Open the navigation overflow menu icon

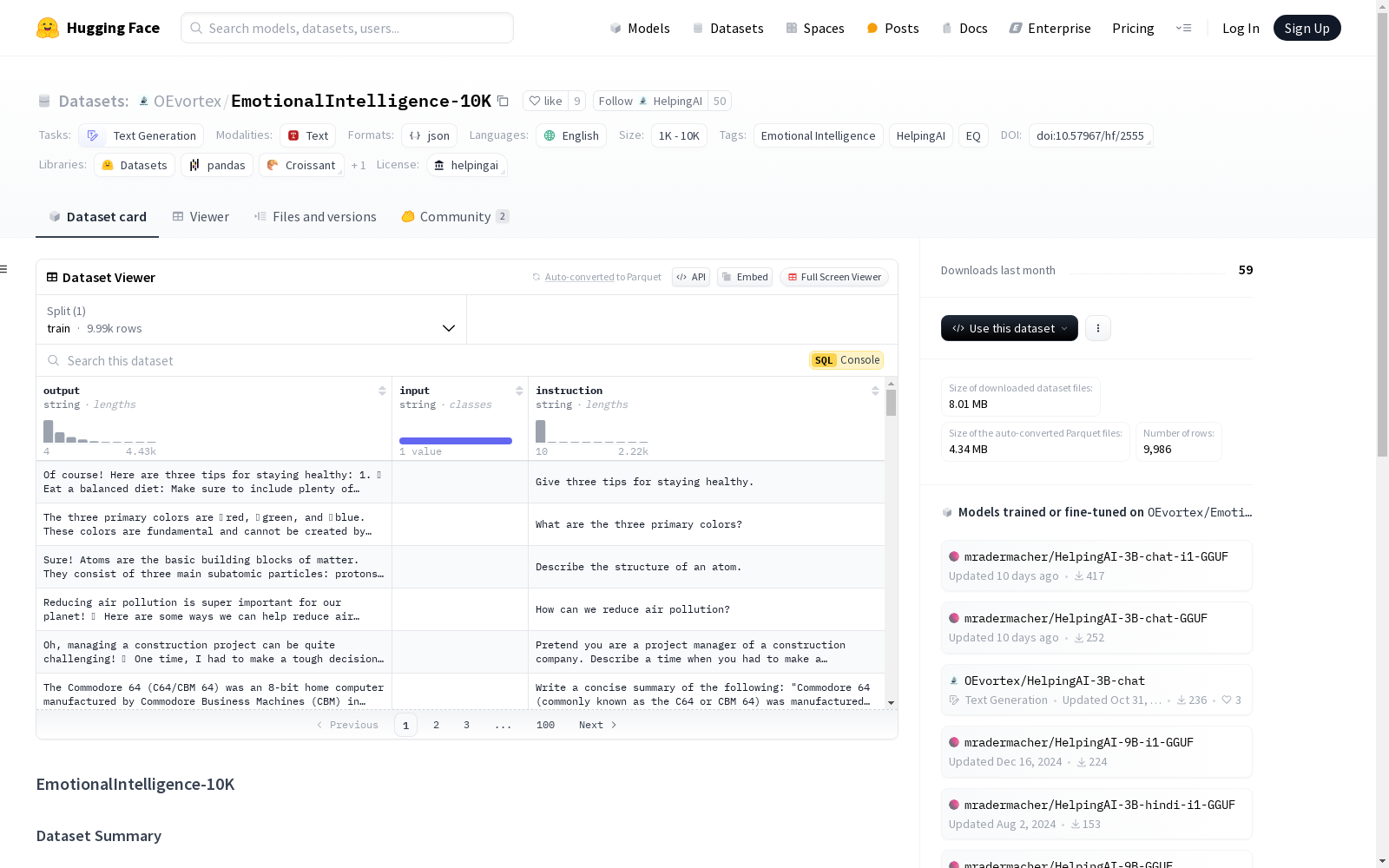coord(1183,28)
